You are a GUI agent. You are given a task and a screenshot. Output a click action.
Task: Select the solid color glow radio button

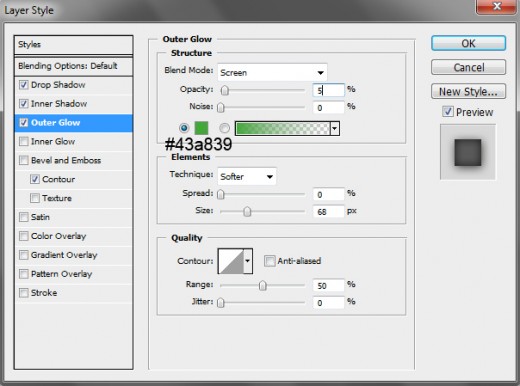coord(184,128)
